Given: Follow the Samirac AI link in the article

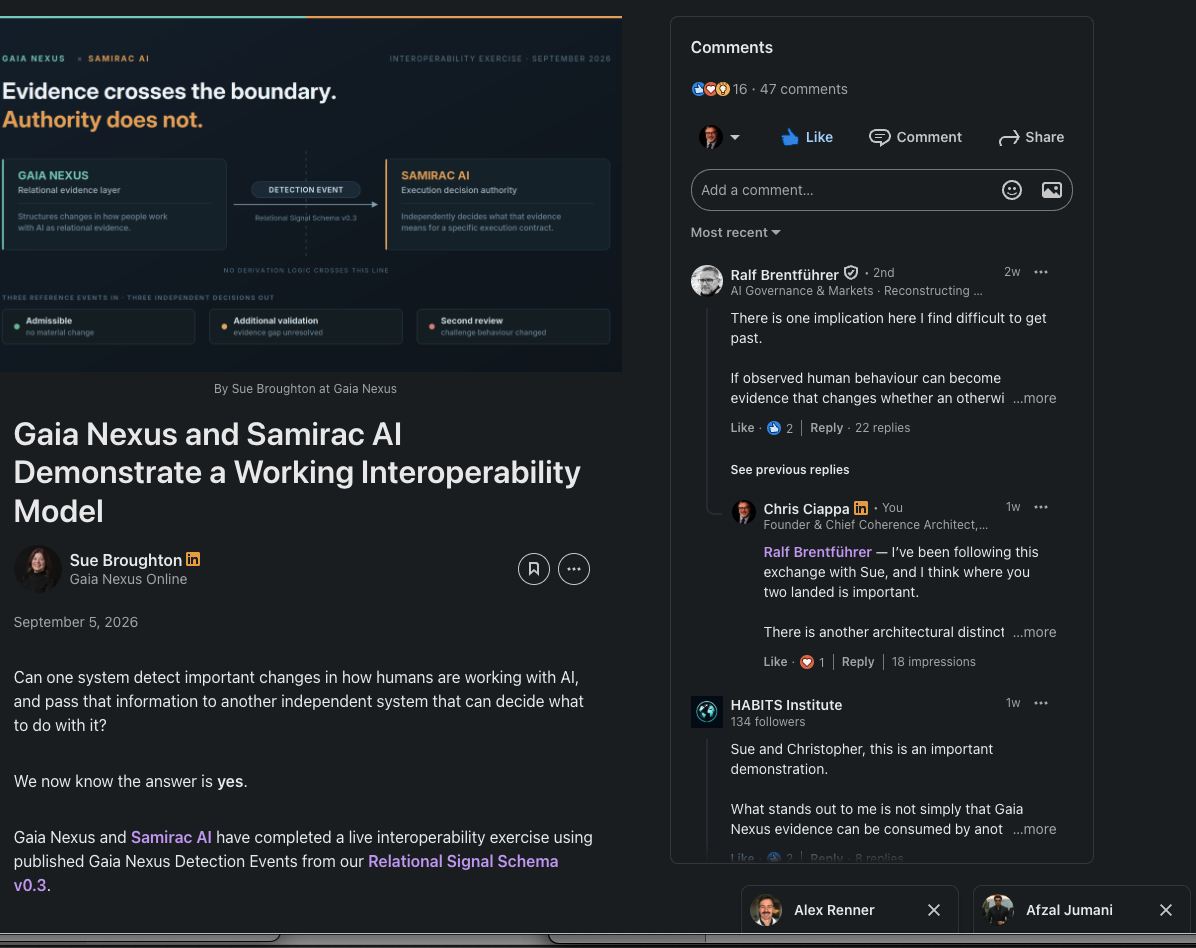Looking at the screenshot, I should pos(171,837).
